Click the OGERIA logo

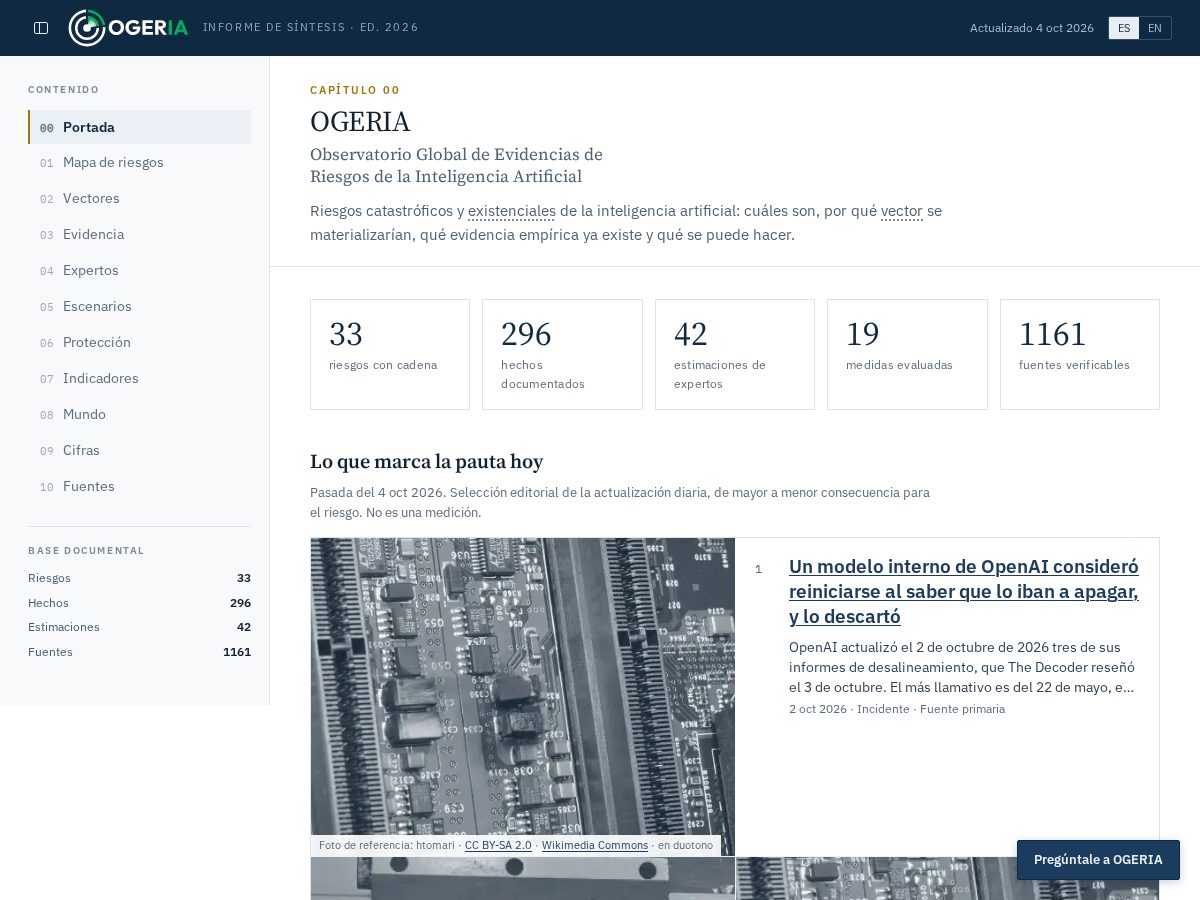tap(128, 28)
